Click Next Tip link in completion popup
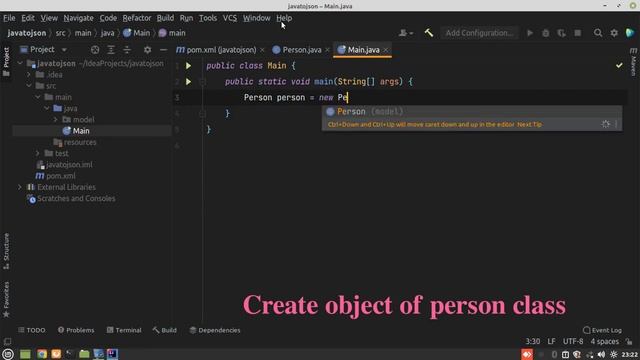640x360 pixels. pyautogui.click(x=529, y=124)
